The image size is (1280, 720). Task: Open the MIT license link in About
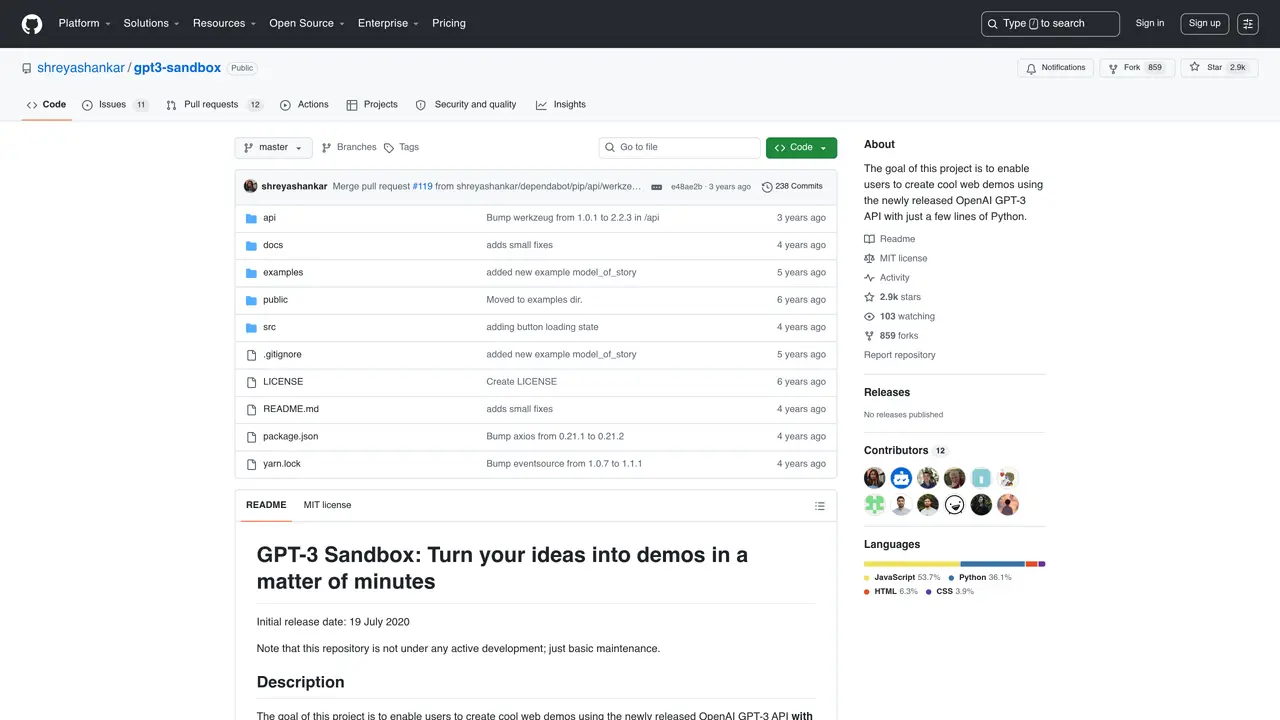pyautogui.click(x=896, y=258)
